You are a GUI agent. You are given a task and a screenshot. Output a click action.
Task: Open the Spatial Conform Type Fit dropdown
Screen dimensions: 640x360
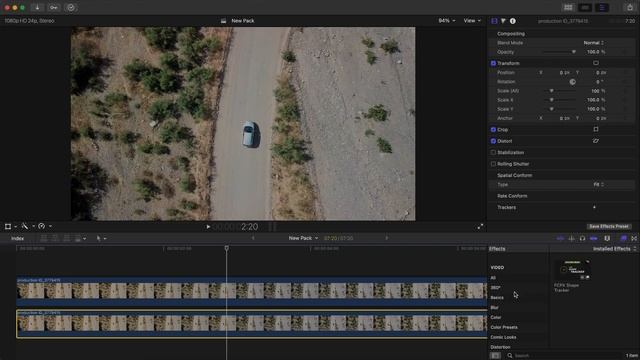(x=598, y=184)
